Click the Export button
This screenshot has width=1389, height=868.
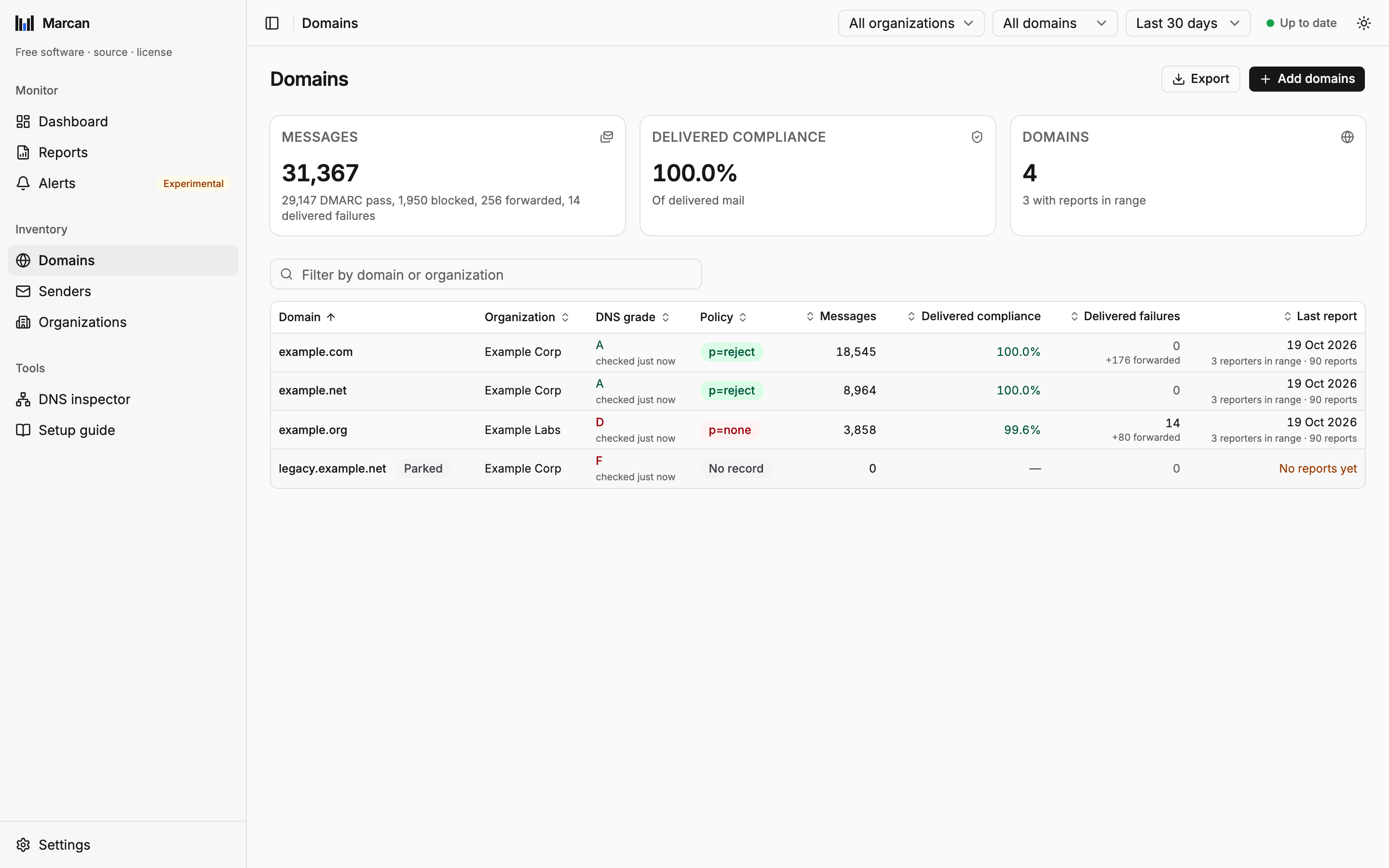tap(1200, 79)
